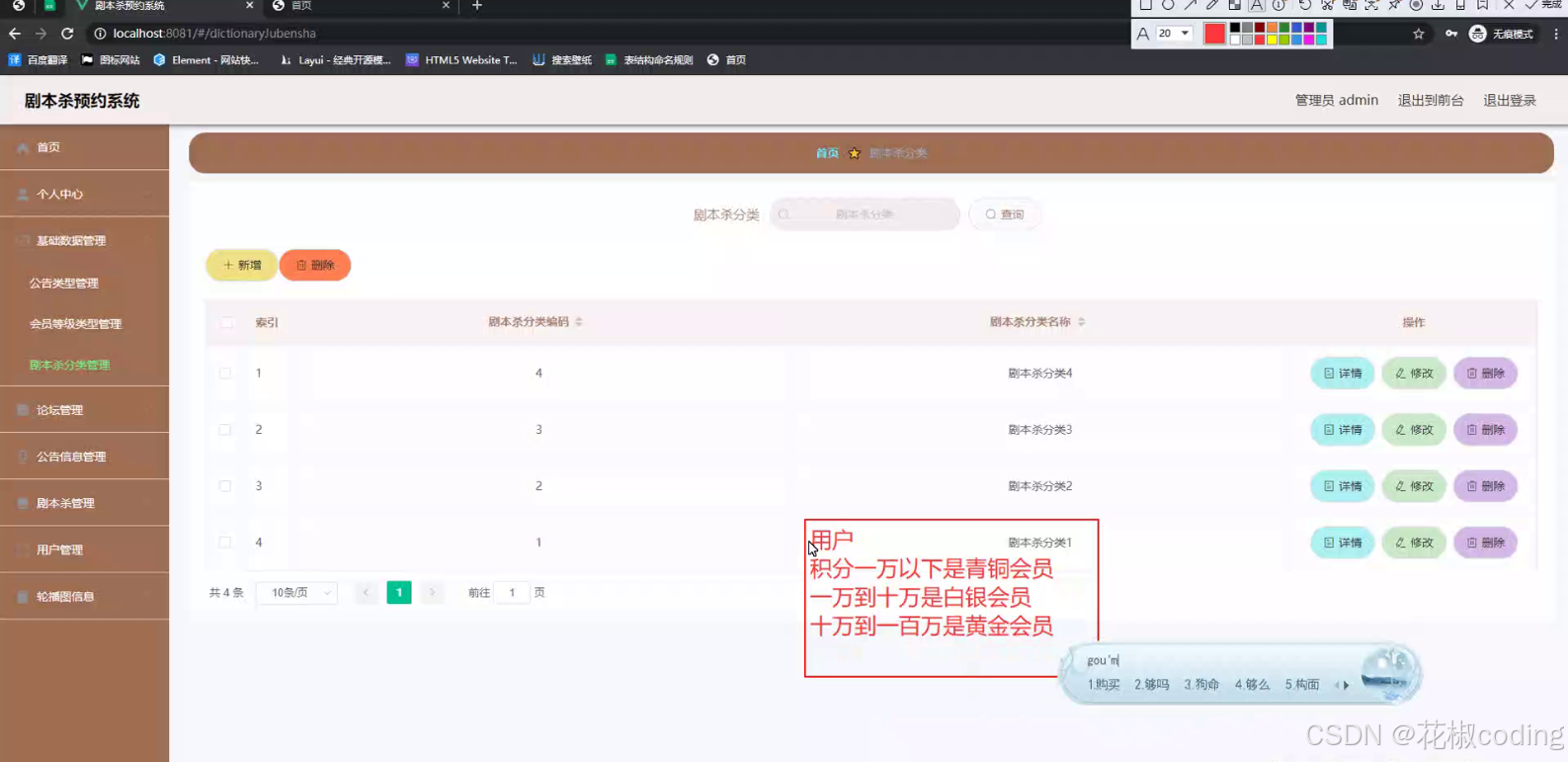
Task: Click 首页 in the breadcrumb bar
Action: 827,153
